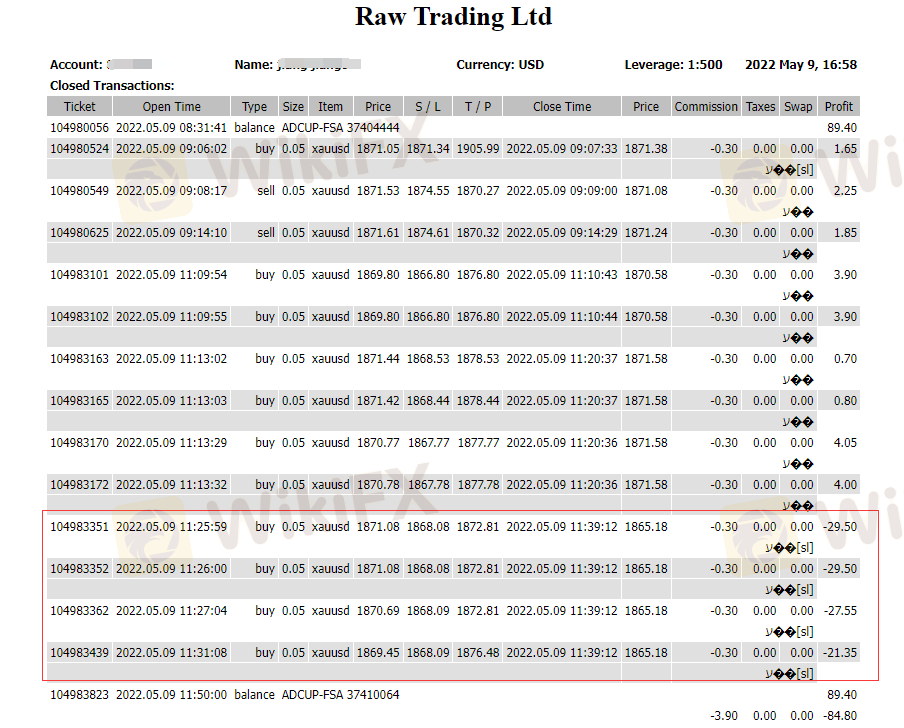
Task: Select ticket number 104983165
Action: click(x=80, y=401)
